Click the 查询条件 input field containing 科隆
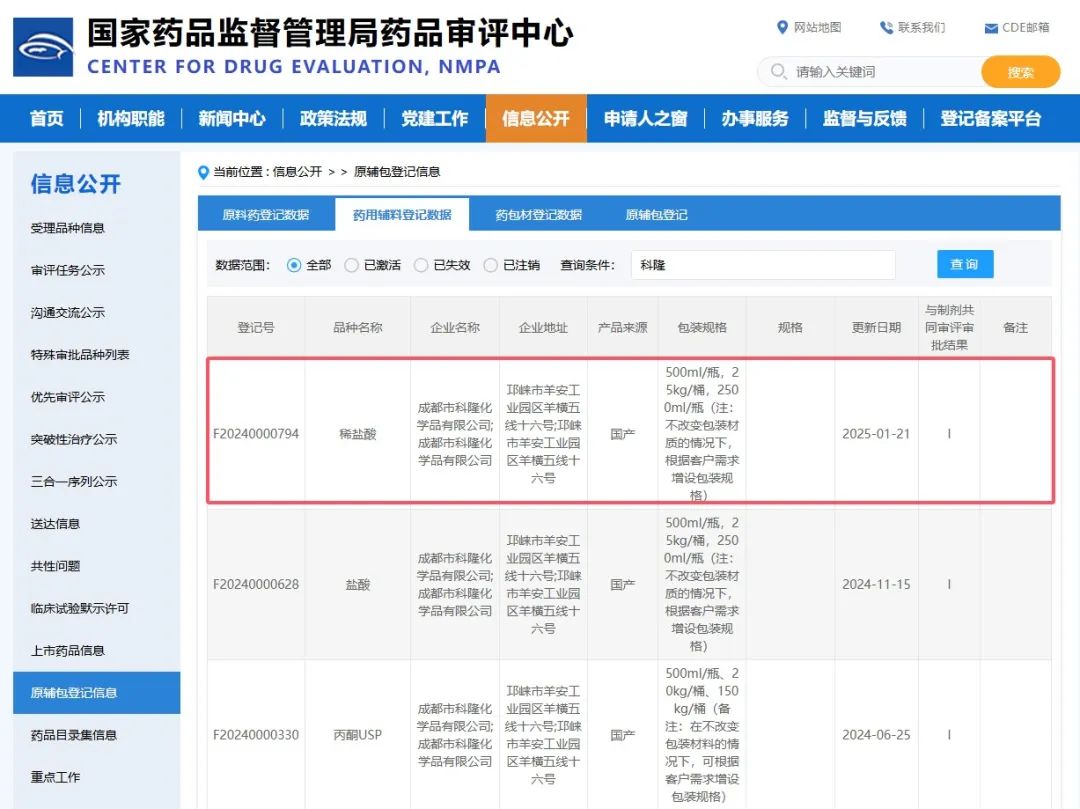This screenshot has width=1080, height=809. [x=763, y=265]
